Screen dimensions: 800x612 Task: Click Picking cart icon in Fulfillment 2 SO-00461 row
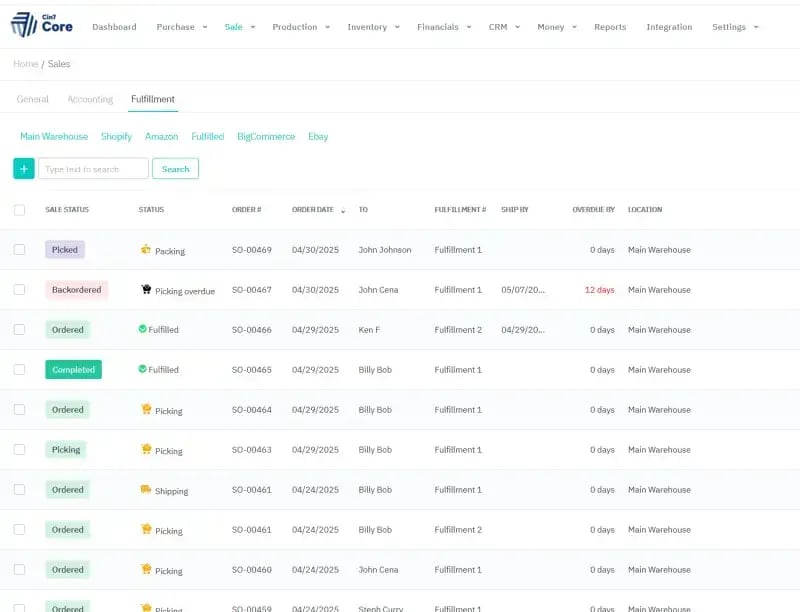point(146,529)
